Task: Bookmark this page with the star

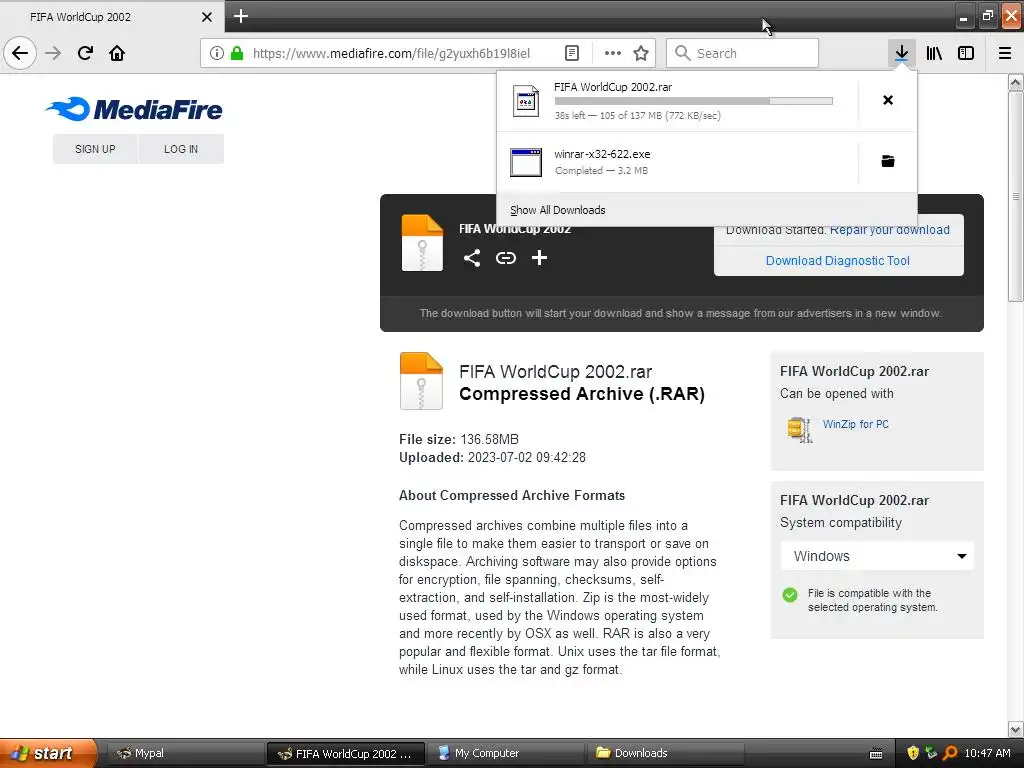Action: point(641,53)
